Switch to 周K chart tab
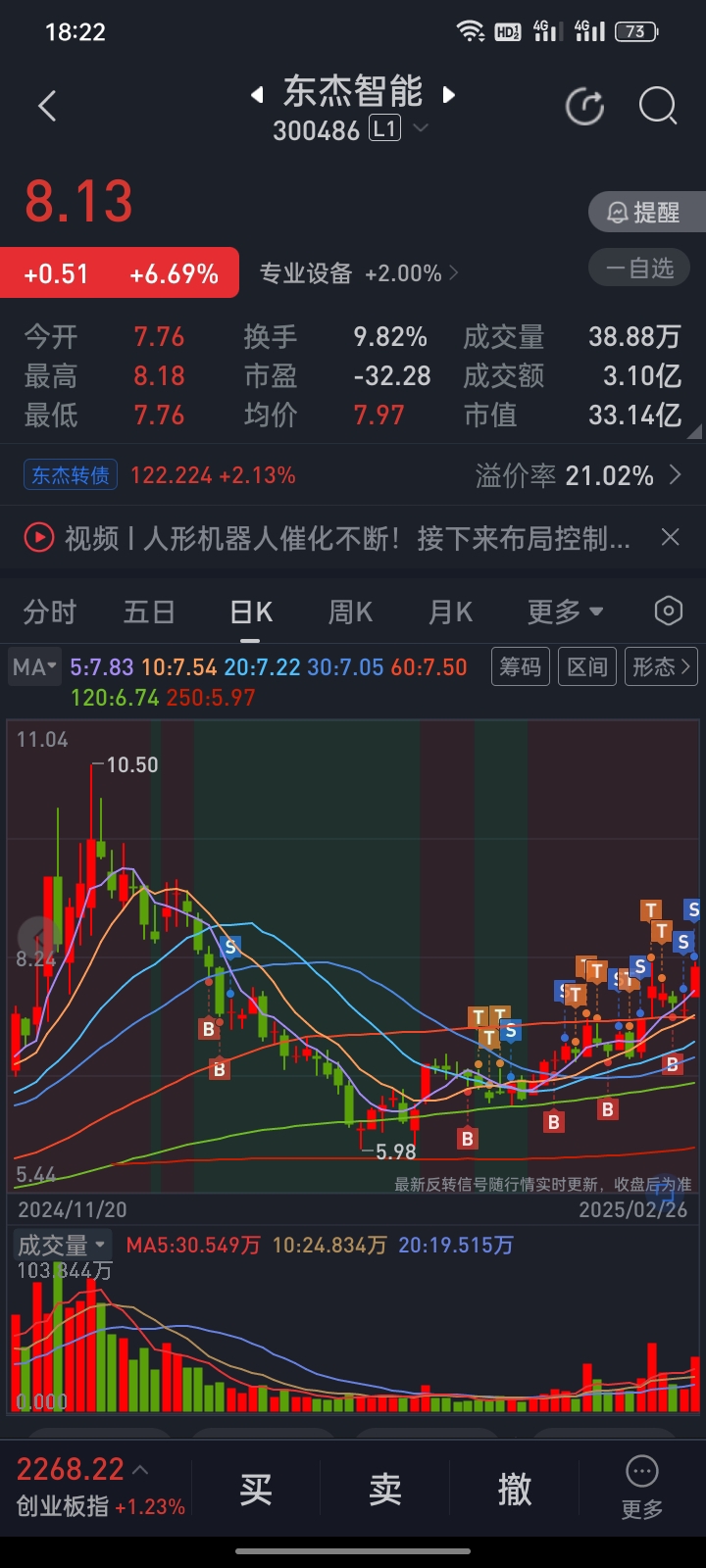The height and width of the screenshot is (1568, 706). click(350, 612)
